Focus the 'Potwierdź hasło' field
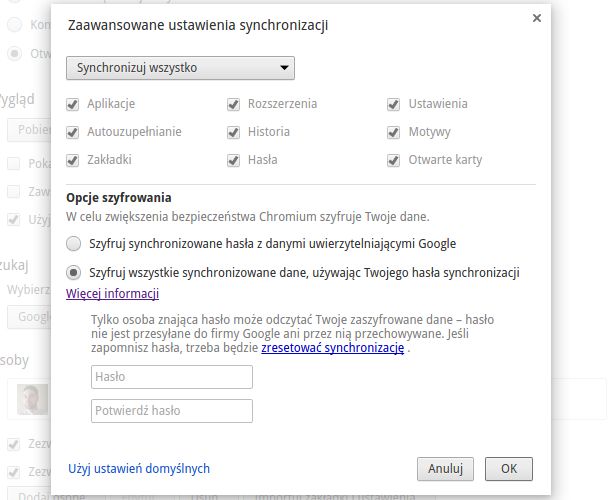Screen dimensions: 610x500 coord(171,411)
